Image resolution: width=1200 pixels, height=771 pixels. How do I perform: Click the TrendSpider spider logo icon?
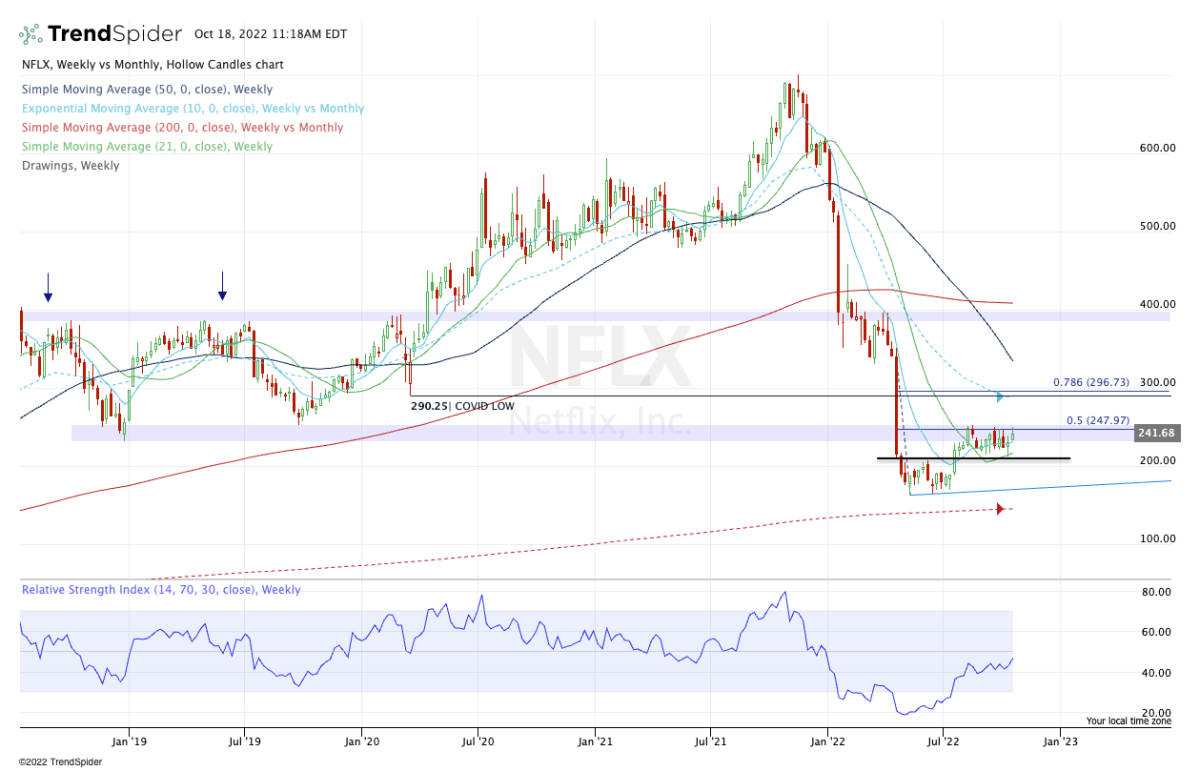tap(31, 34)
